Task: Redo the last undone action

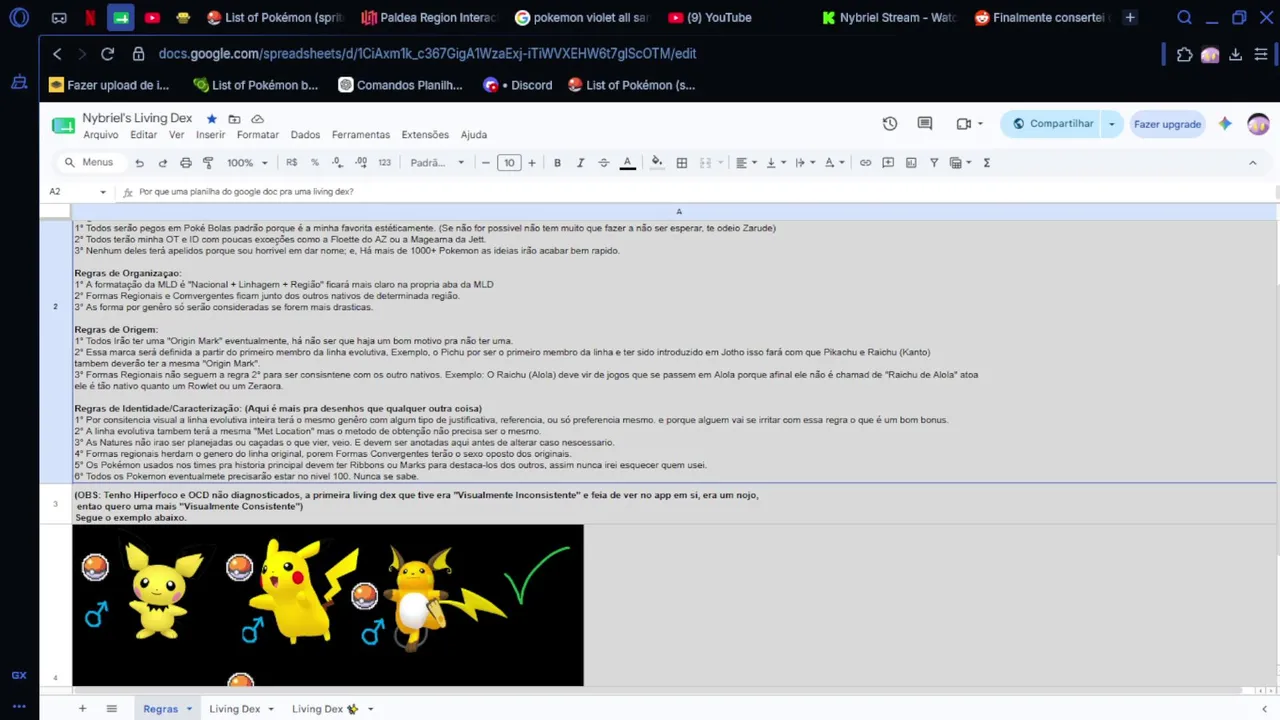Action: [162, 163]
